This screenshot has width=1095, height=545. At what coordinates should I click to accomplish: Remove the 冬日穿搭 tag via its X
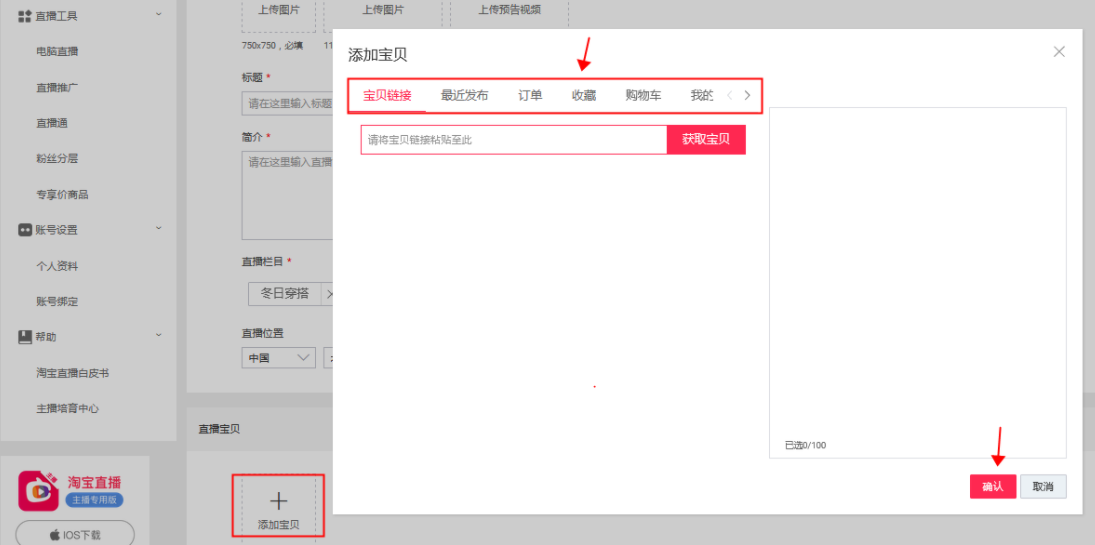pyautogui.click(x=328, y=294)
